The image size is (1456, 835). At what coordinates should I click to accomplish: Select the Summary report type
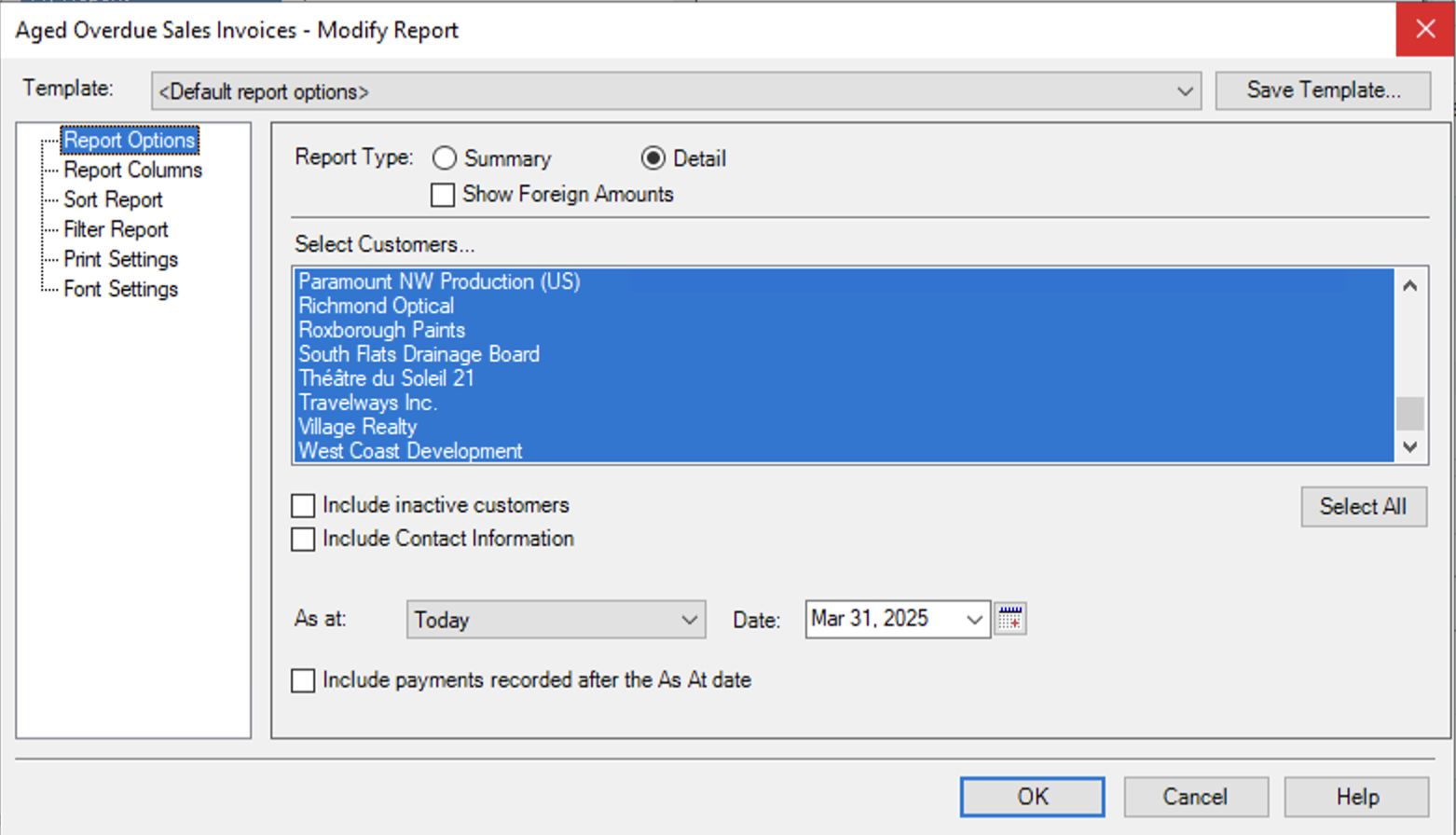(445, 158)
